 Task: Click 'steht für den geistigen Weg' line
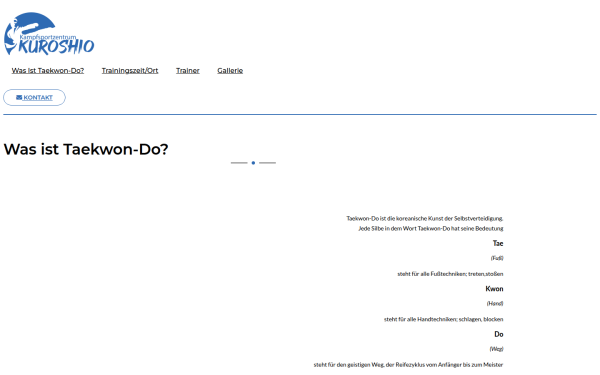pos(408,365)
